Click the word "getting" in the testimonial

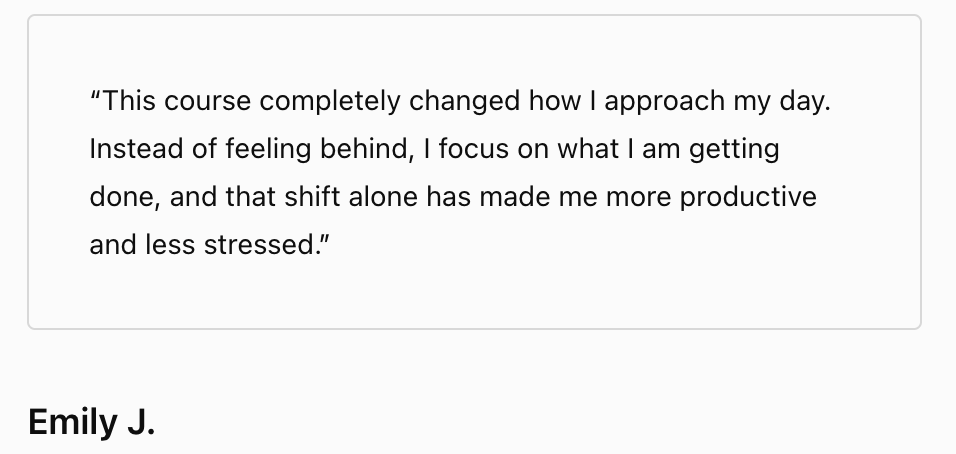click(734, 150)
